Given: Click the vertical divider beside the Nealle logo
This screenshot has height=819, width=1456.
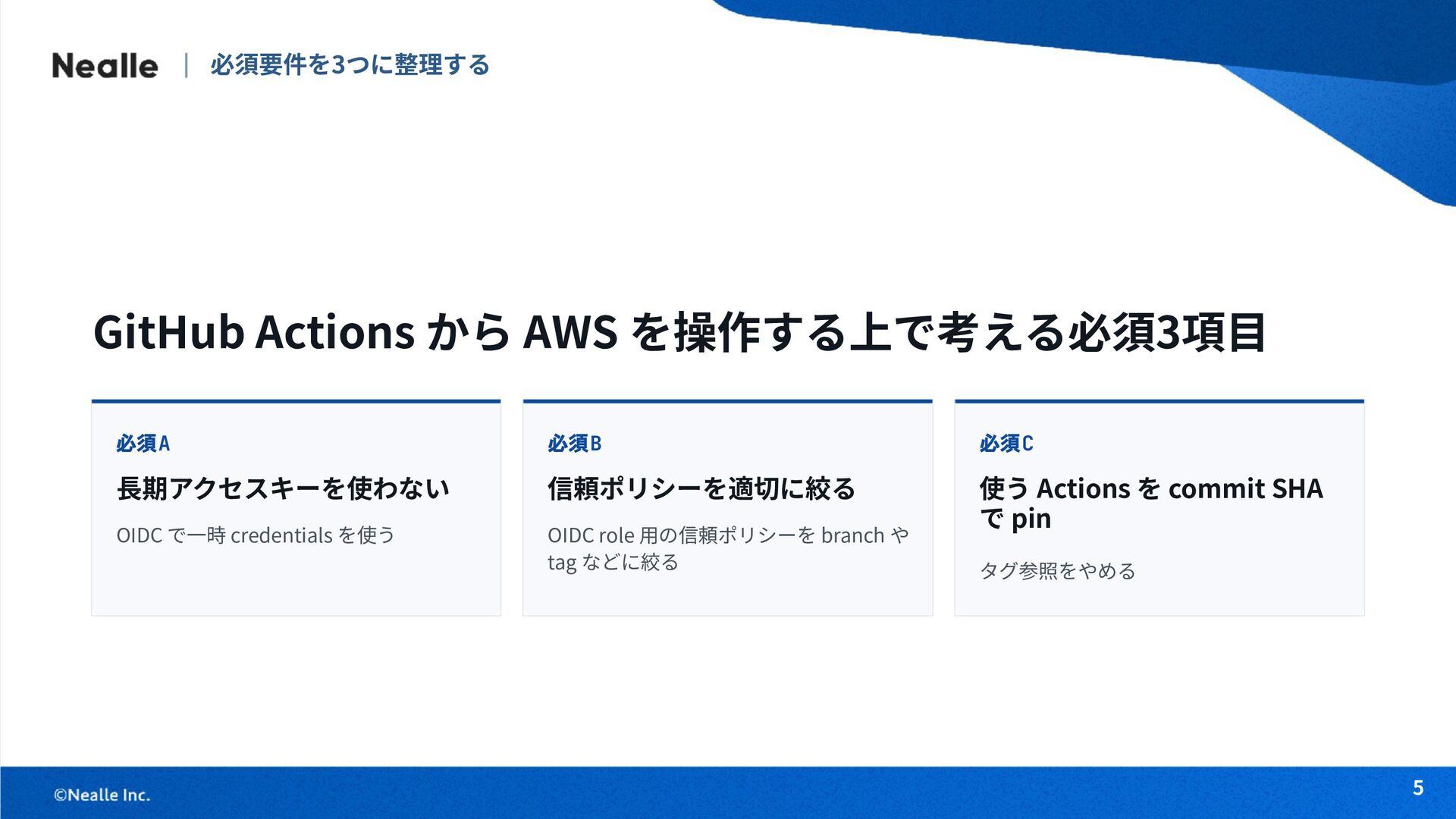Looking at the screenshot, I should point(186,65).
